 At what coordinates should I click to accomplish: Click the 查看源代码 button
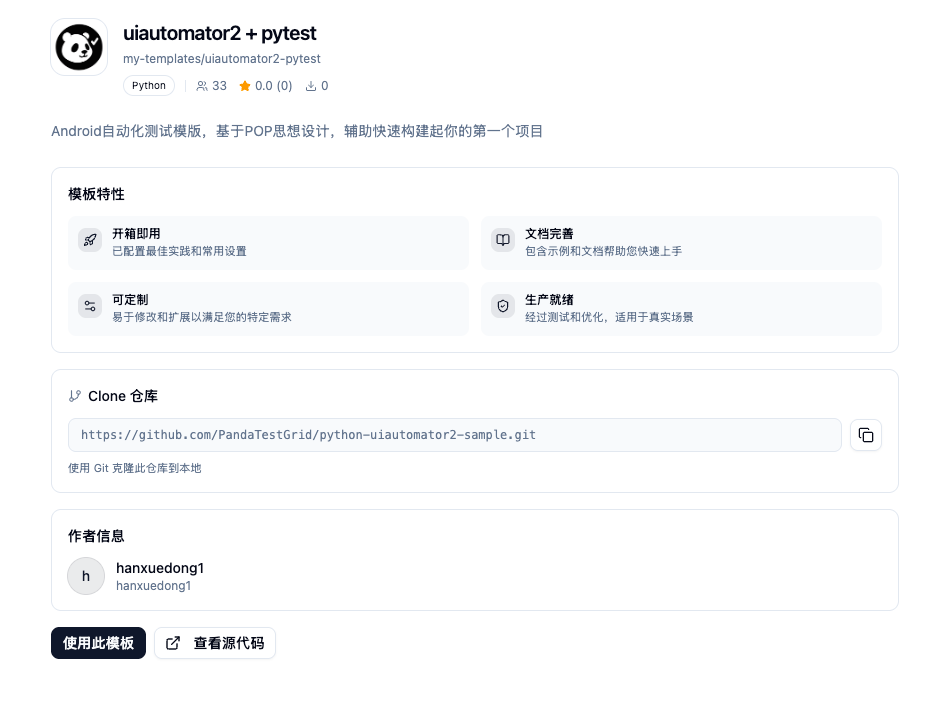215,643
